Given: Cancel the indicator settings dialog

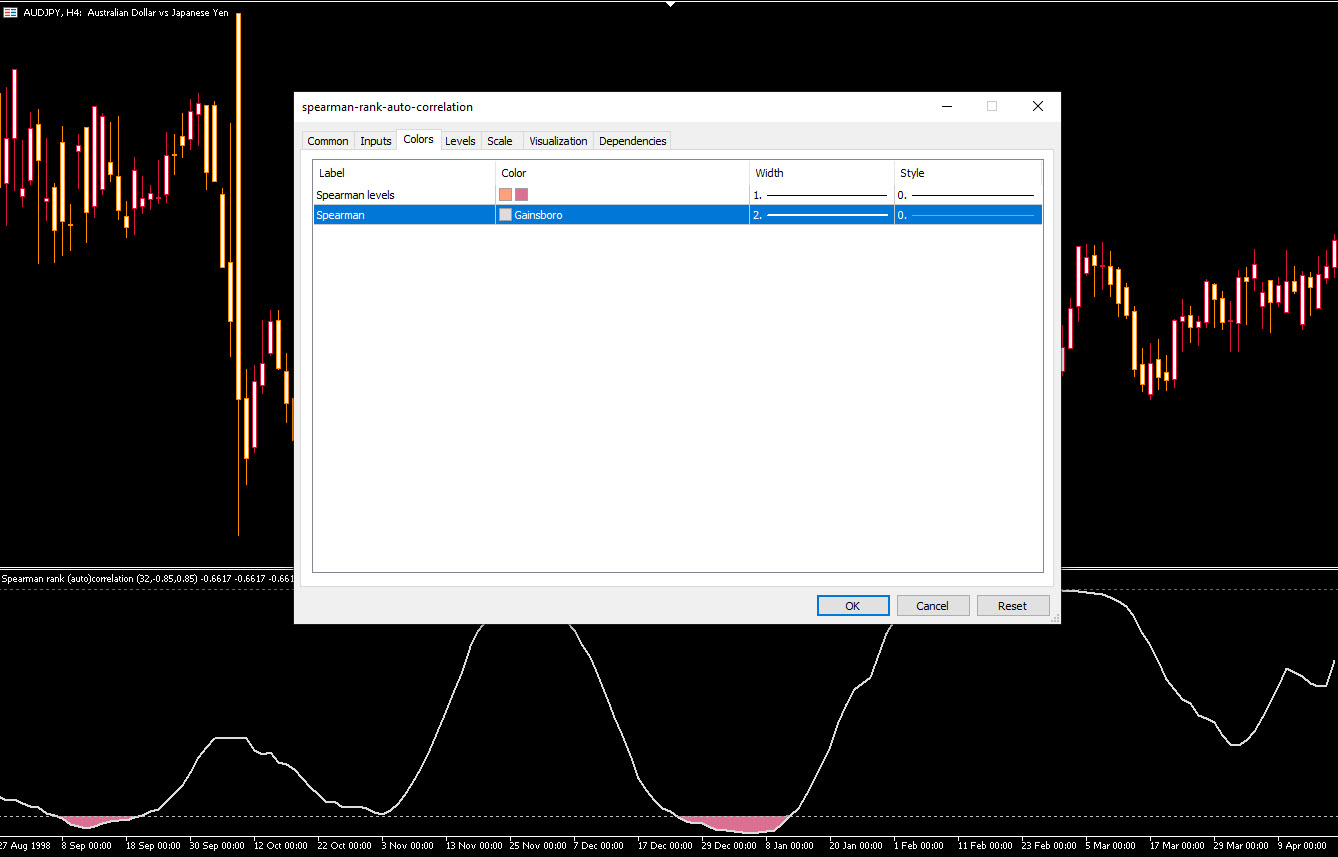Looking at the screenshot, I should pos(932,606).
